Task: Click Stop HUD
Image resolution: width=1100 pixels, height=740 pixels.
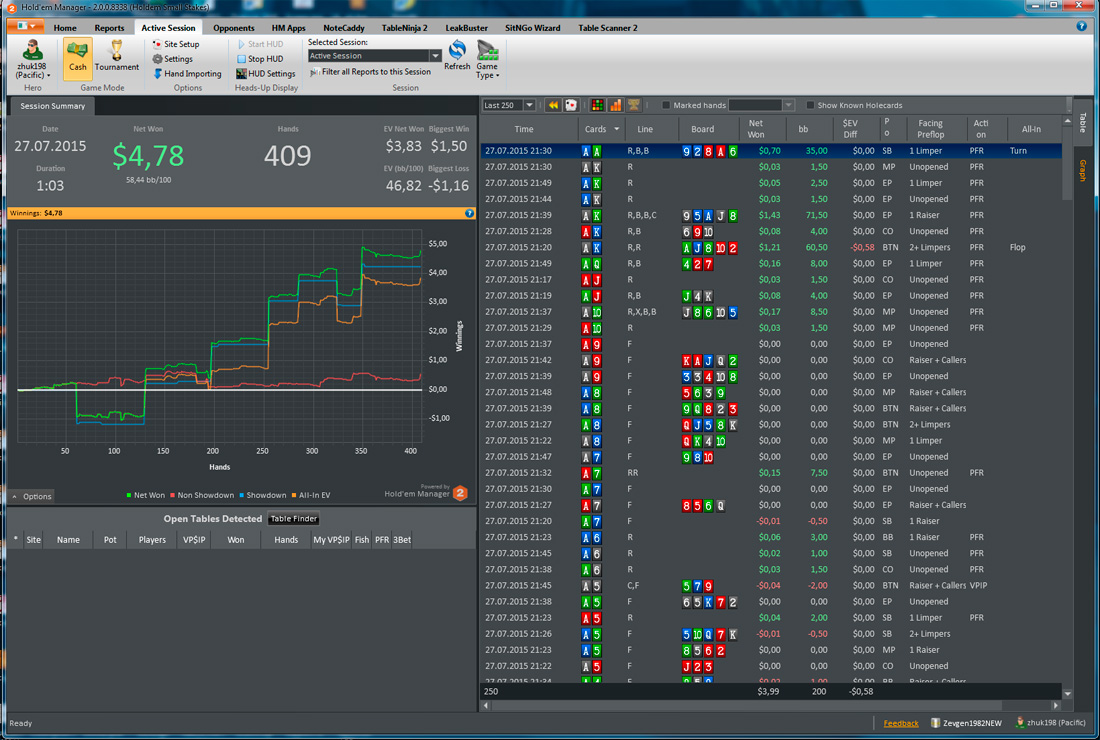Action: (260, 59)
